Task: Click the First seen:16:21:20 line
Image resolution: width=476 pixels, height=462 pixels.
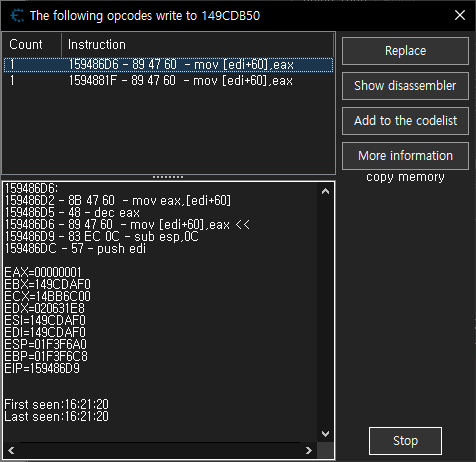Action: pyautogui.click(x=56, y=404)
